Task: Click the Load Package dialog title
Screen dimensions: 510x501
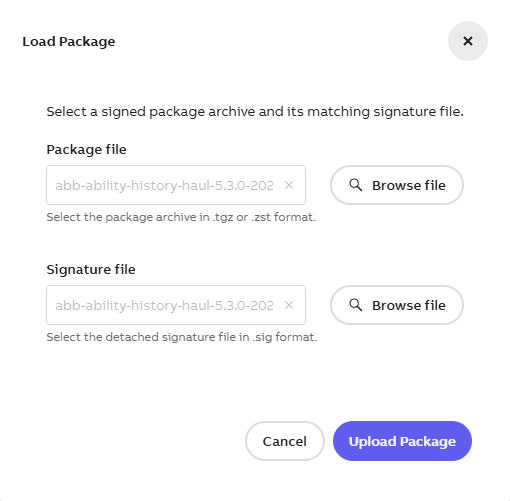Action: point(69,42)
